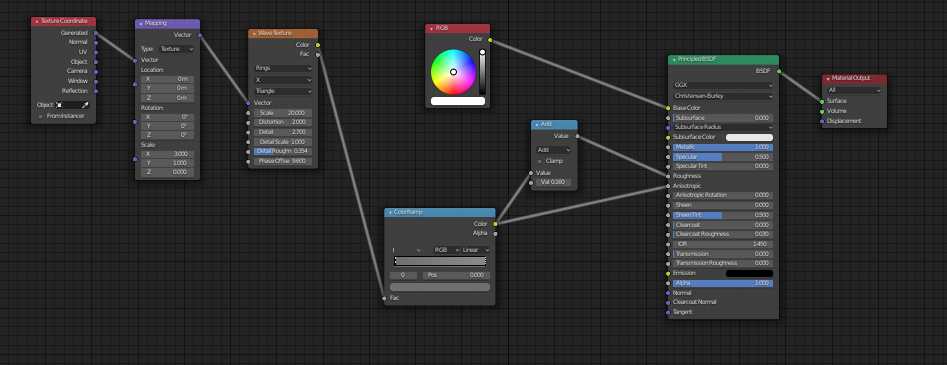Click the Tangent input socket
947x365 pixels.
pyautogui.click(x=668, y=312)
